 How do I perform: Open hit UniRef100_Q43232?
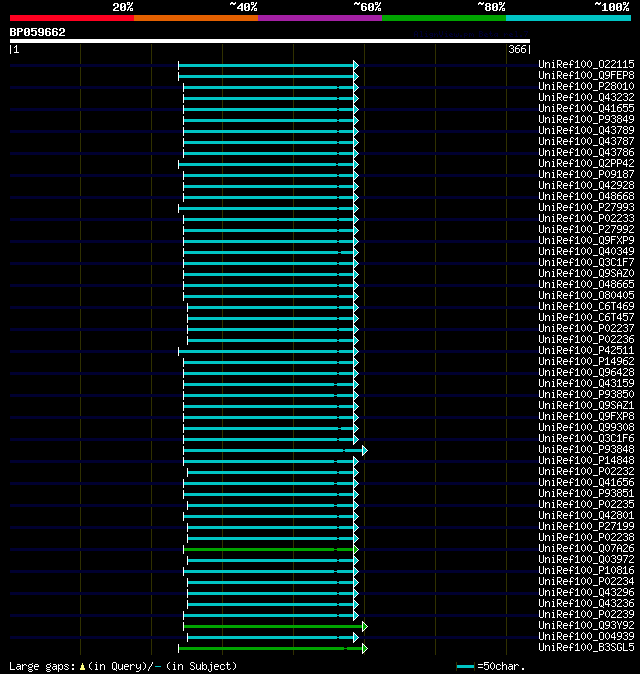(586, 98)
